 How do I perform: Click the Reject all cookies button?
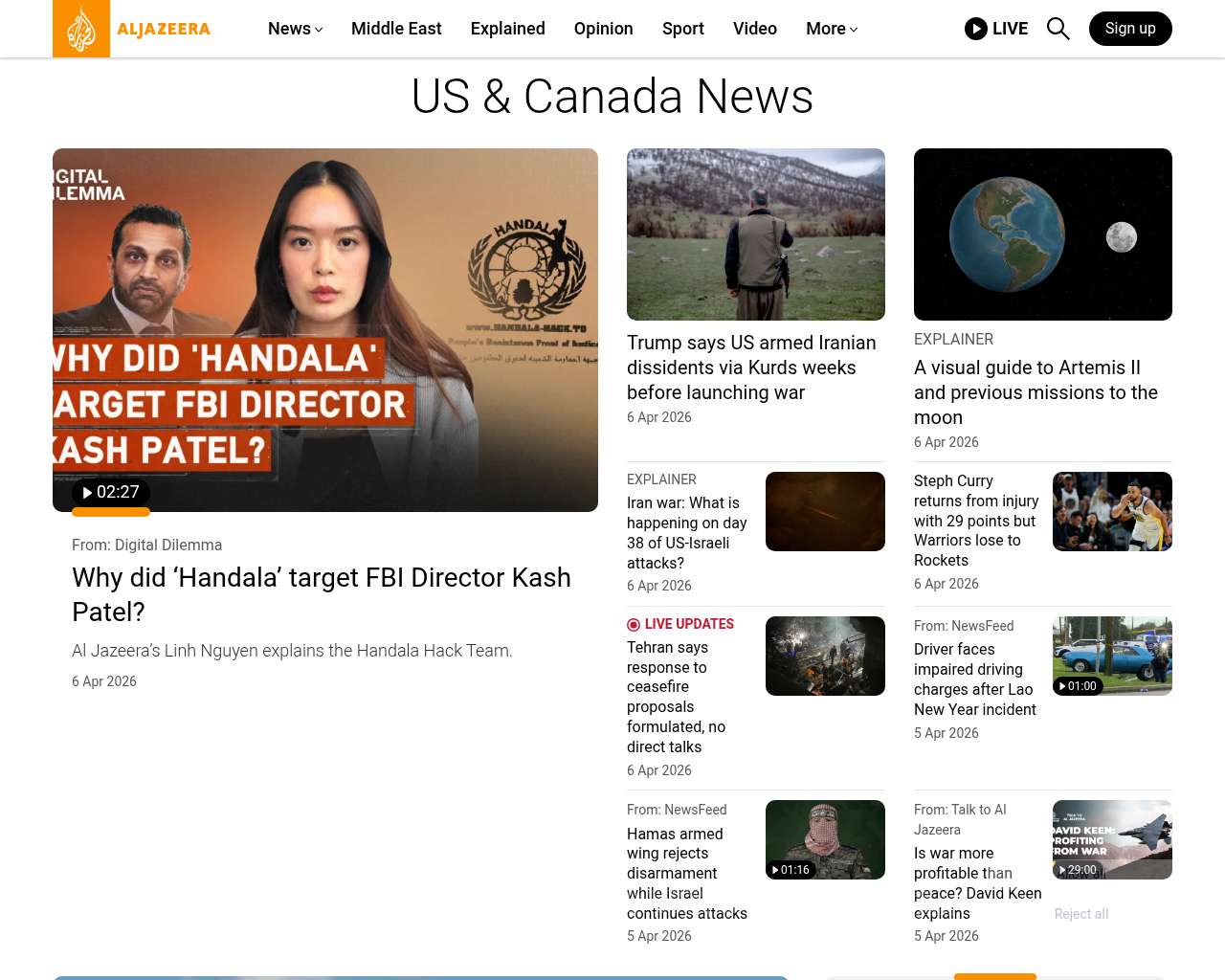point(1080,914)
